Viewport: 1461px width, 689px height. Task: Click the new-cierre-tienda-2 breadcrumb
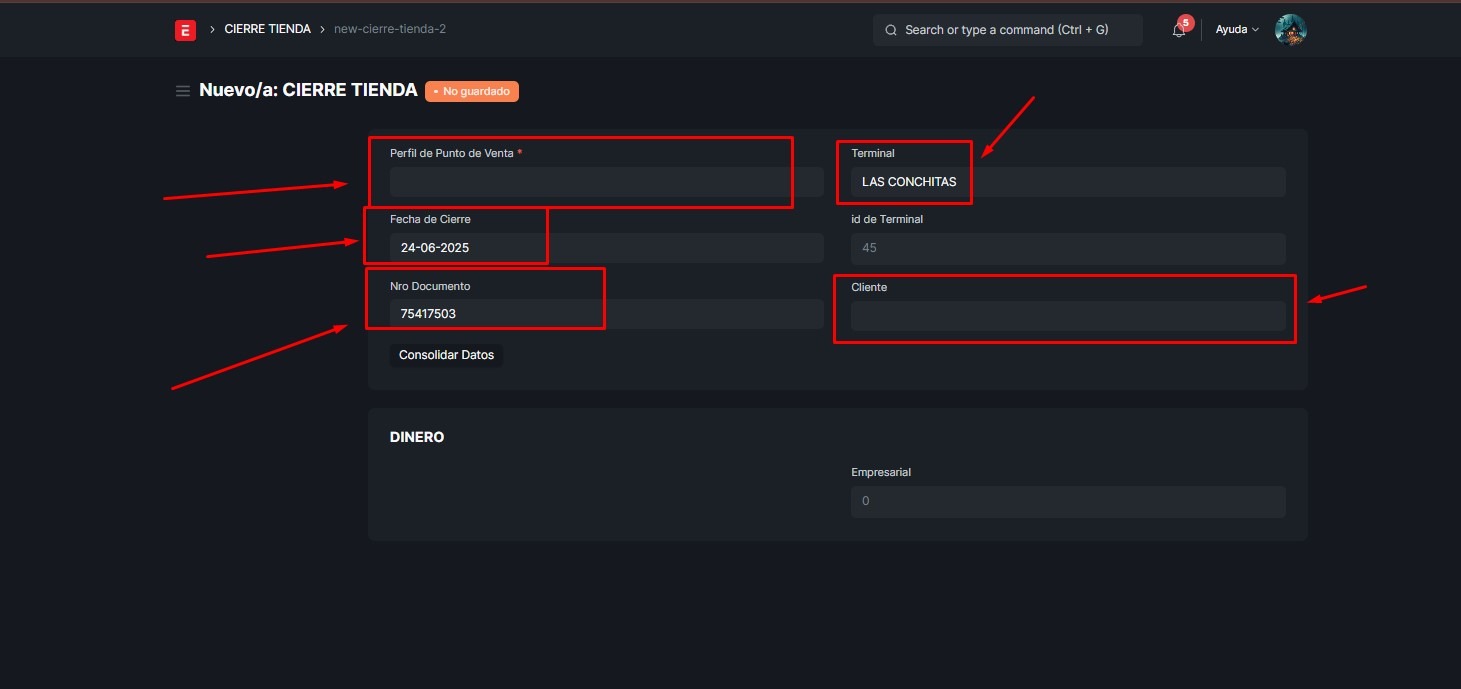click(390, 29)
